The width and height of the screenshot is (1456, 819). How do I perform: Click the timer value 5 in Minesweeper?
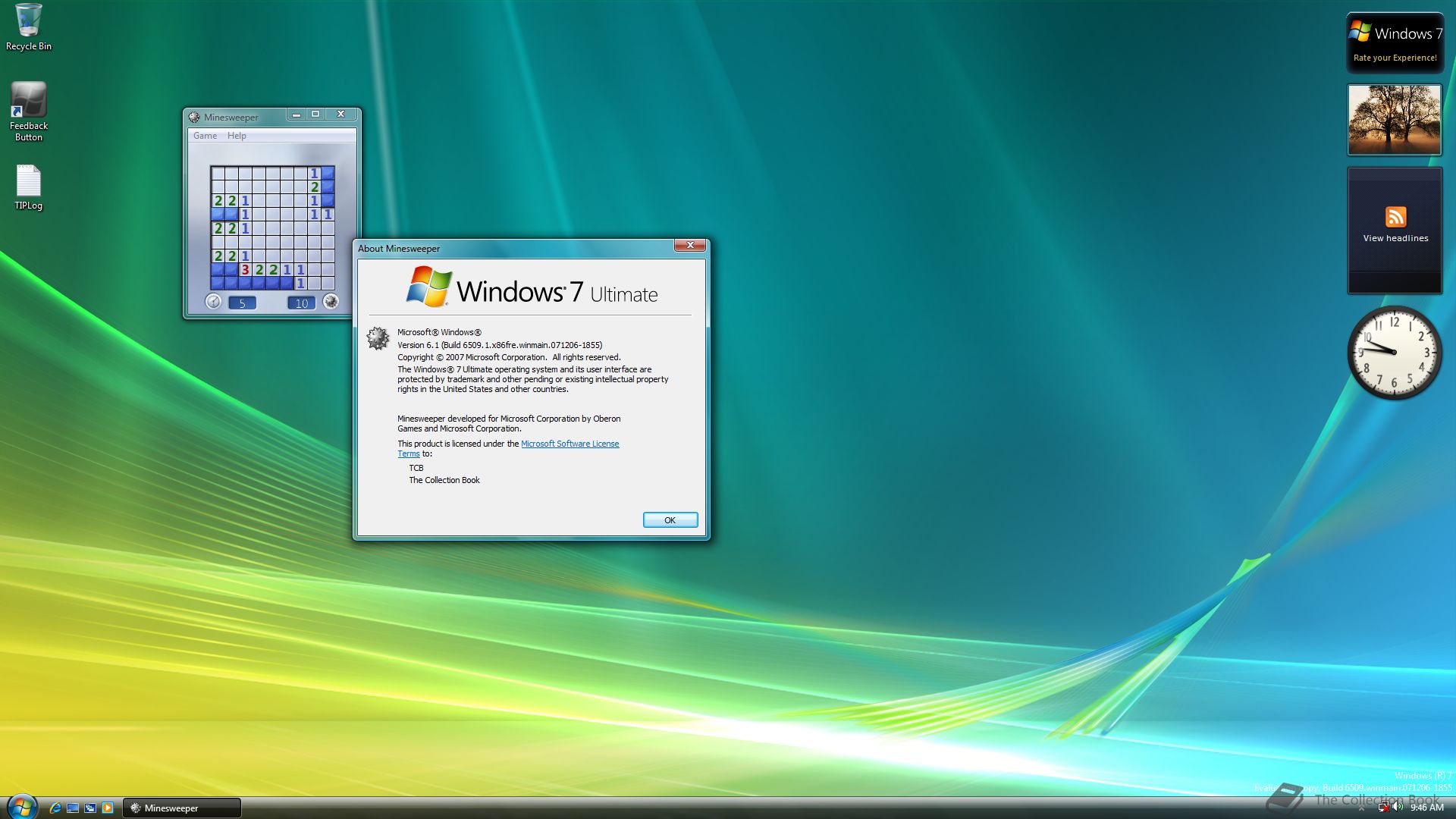(242, 303)
